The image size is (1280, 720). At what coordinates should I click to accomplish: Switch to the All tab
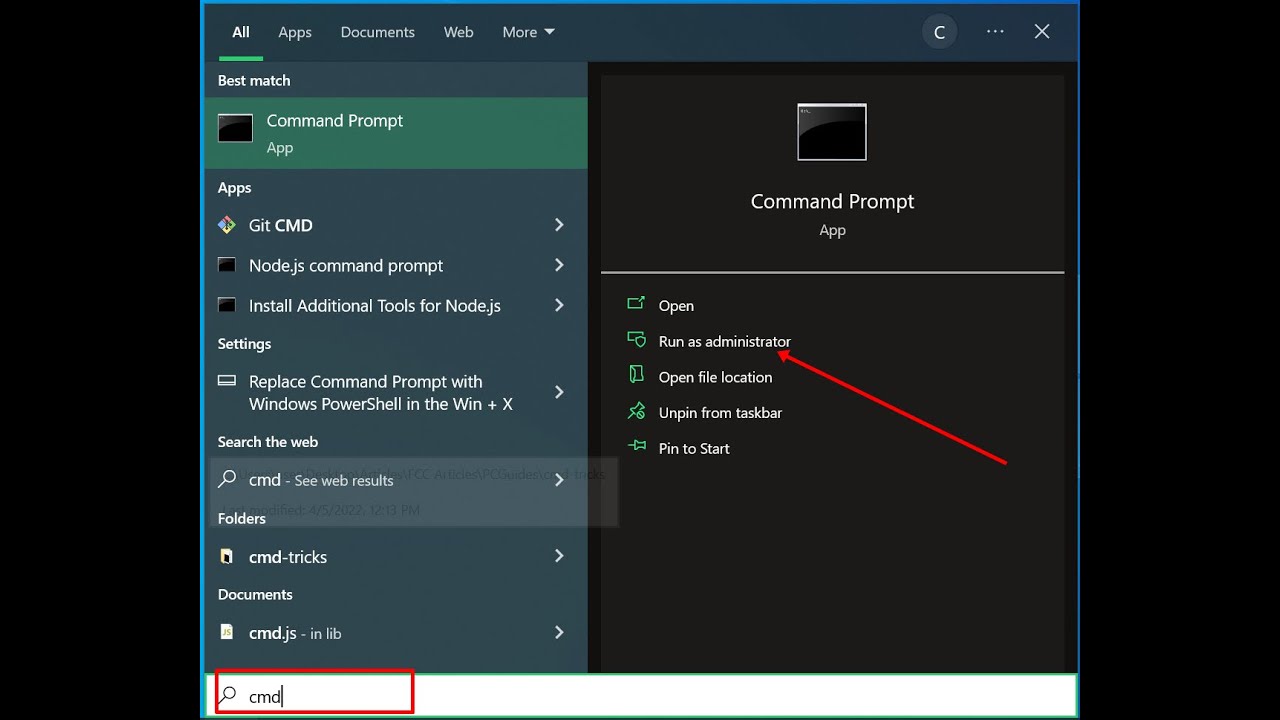pos(241,32)
